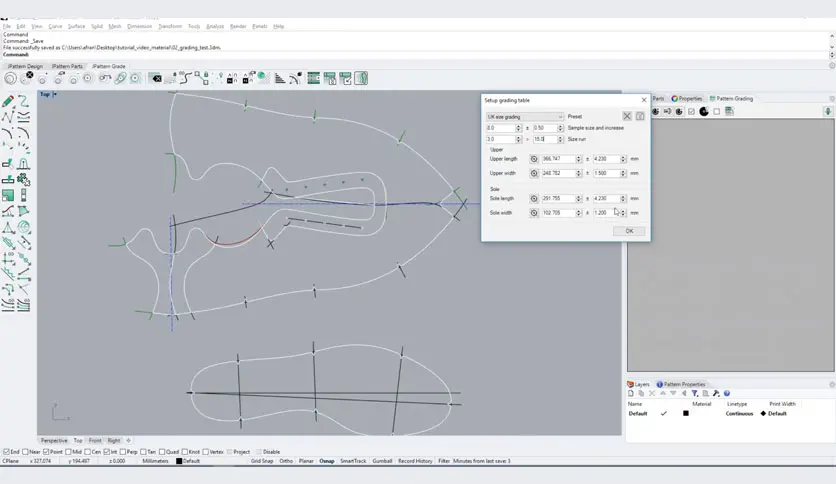Click the shoe sole outline icon in toolbar
This screenshot has width=836, height=484.
coord(120,78)
